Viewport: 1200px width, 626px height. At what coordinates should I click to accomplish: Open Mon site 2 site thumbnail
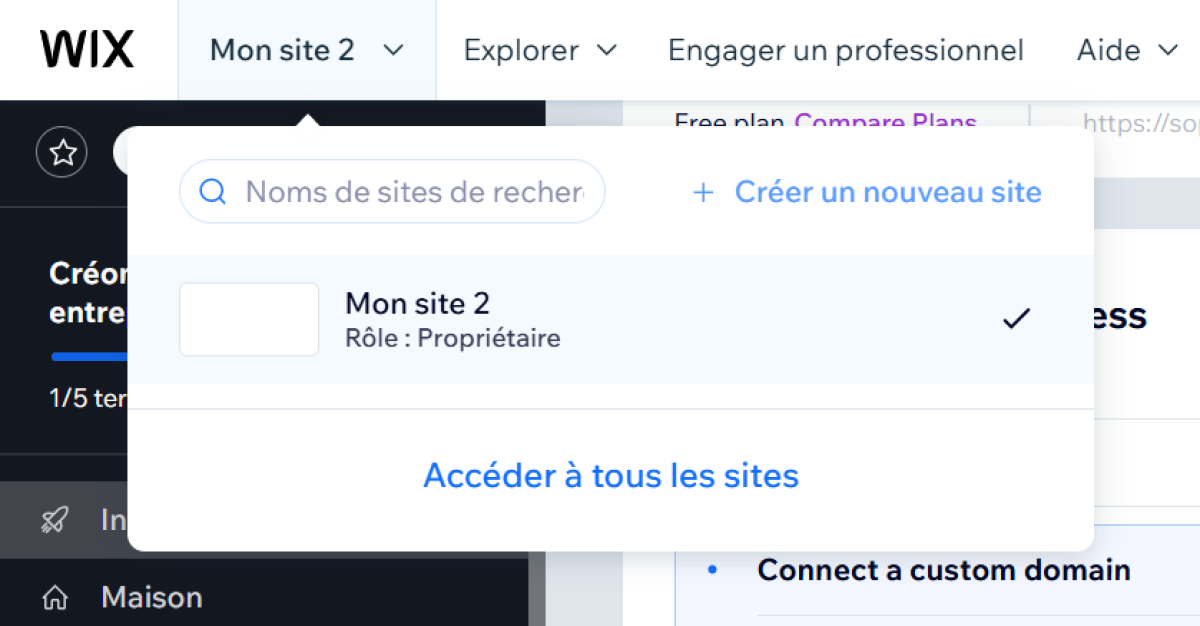[249, 319]
